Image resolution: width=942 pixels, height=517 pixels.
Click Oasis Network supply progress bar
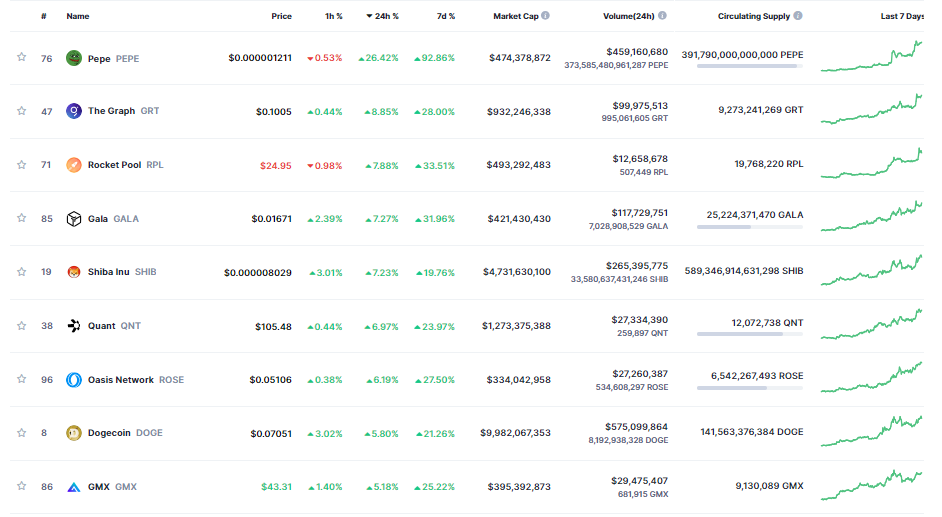coord(750,388)
